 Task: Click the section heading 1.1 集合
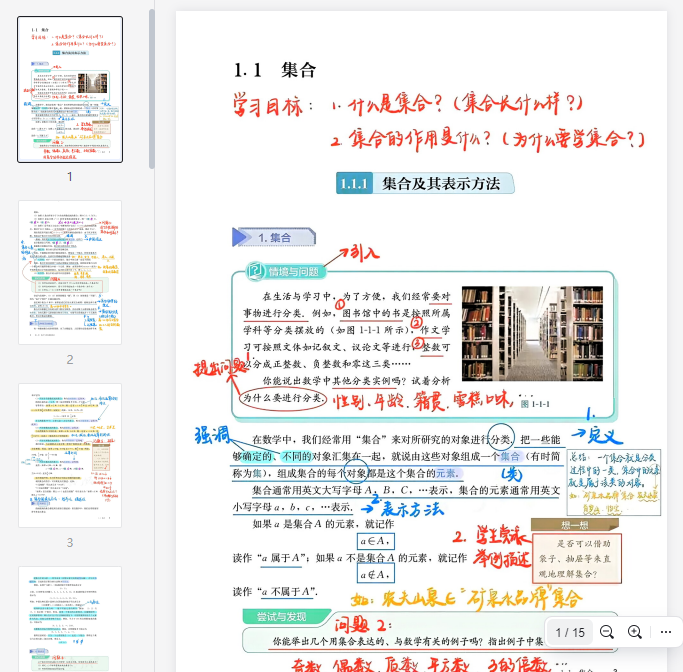click(274, 70)
